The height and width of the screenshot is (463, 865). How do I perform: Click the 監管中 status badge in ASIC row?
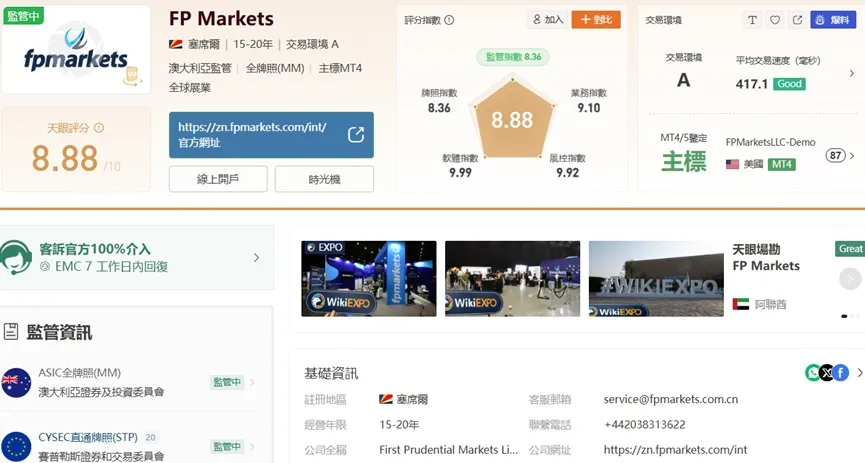click(x=227, y=382)
